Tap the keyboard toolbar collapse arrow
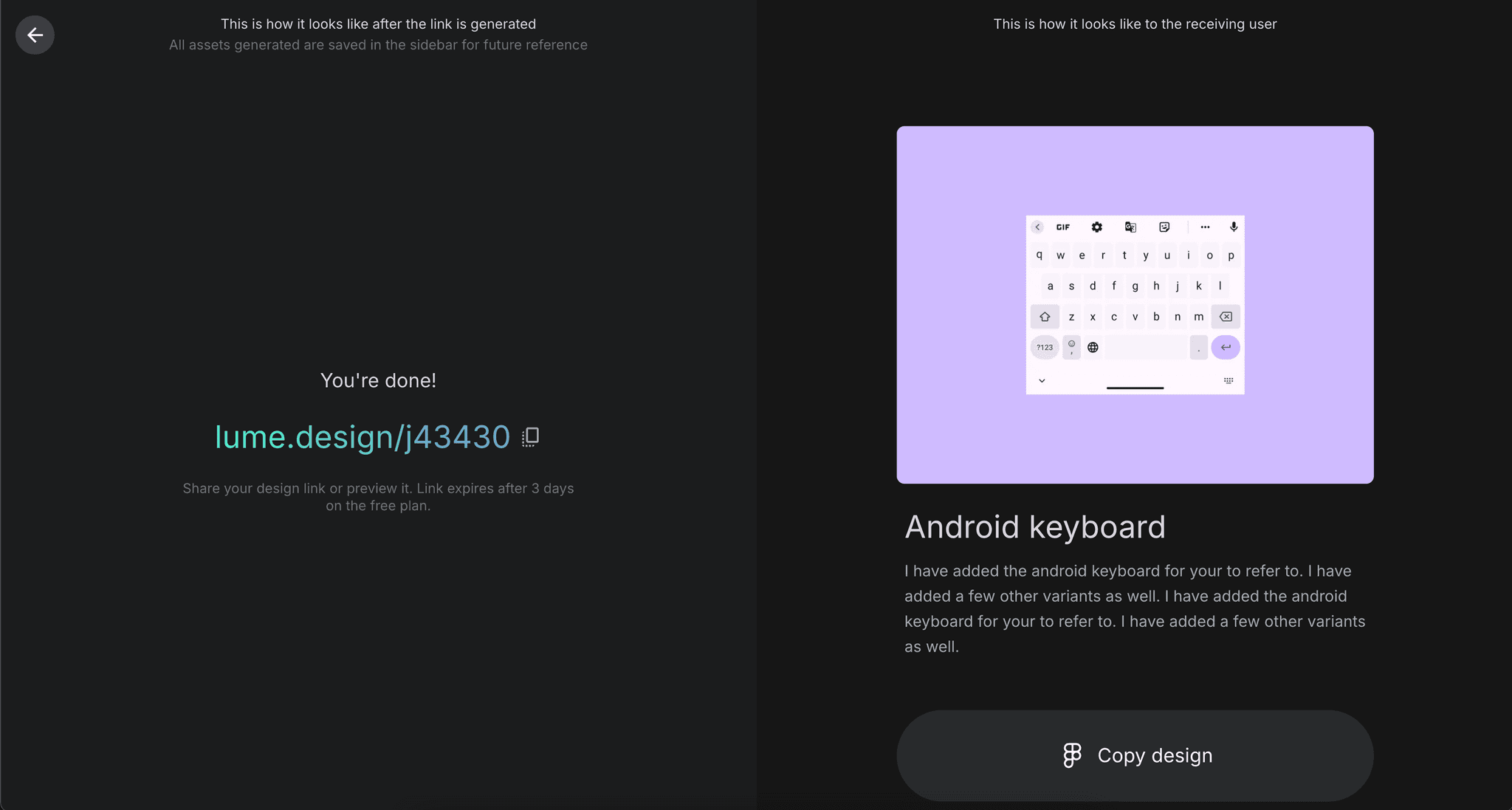Screen dimensions: 1512x810 pos(1037,227)
